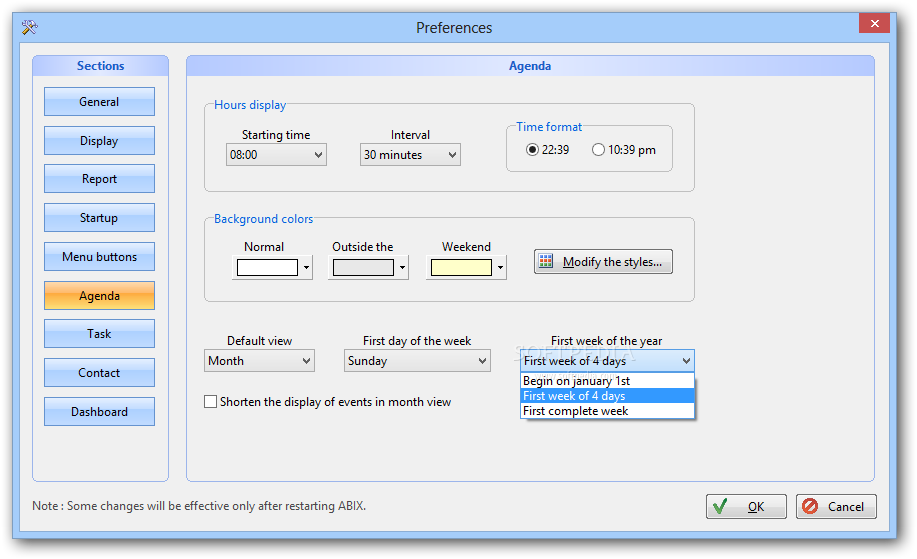Click the gray Outside the color swatch
Viewport: 917px width, 559px height.
click(x=363, y=268)
